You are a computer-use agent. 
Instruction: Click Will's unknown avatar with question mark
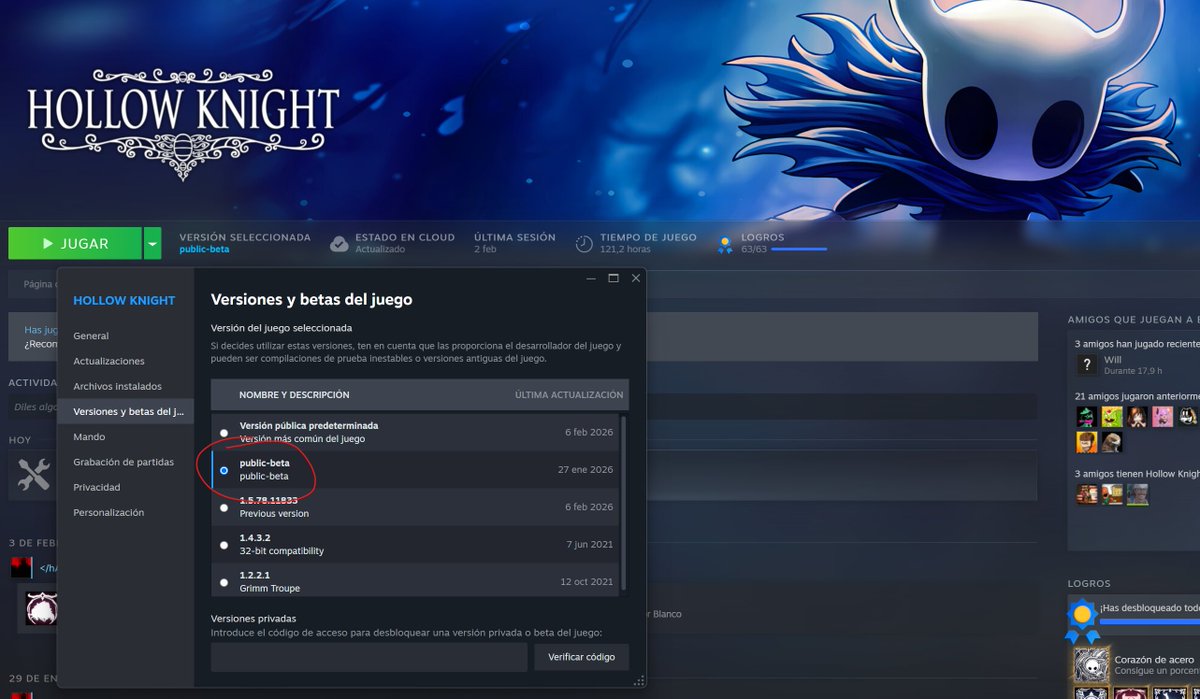point(1086,365)
